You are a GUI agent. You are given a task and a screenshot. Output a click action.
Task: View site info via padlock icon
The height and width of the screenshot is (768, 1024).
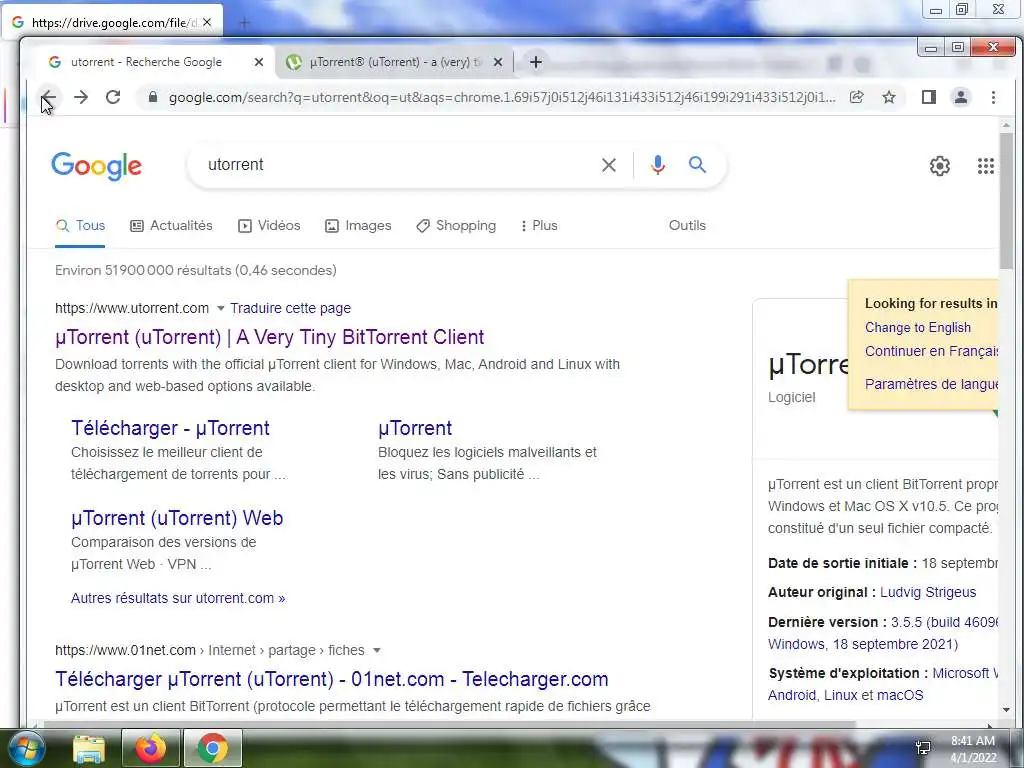(x=153, y=97)
